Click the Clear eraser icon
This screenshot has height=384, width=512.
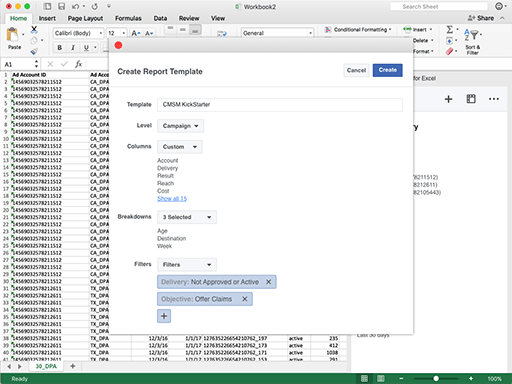(449, 51)
